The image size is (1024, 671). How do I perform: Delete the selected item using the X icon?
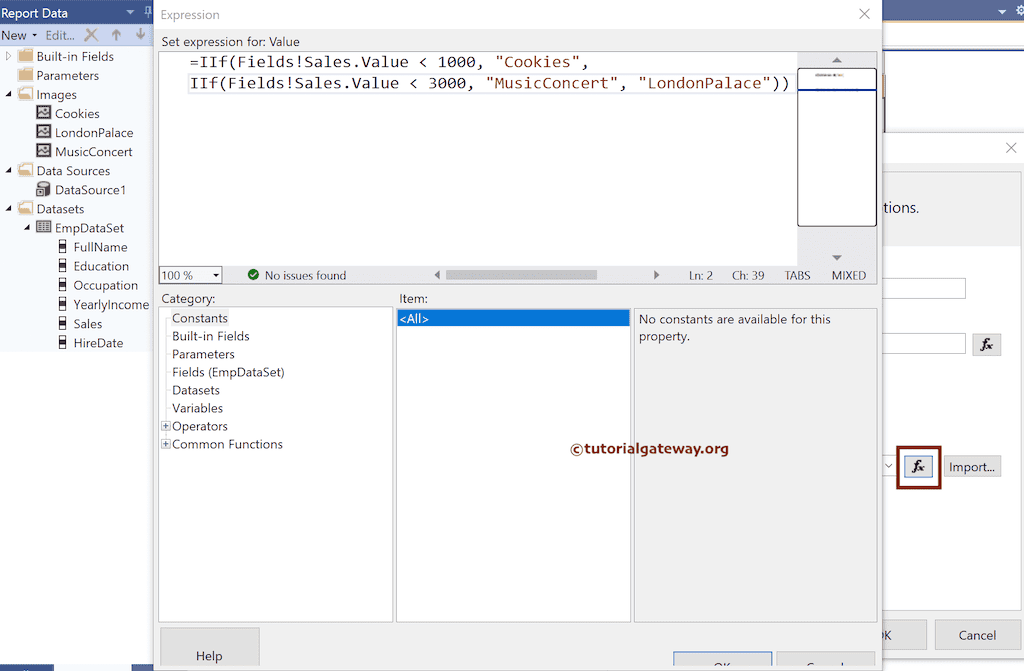point(90,34)
